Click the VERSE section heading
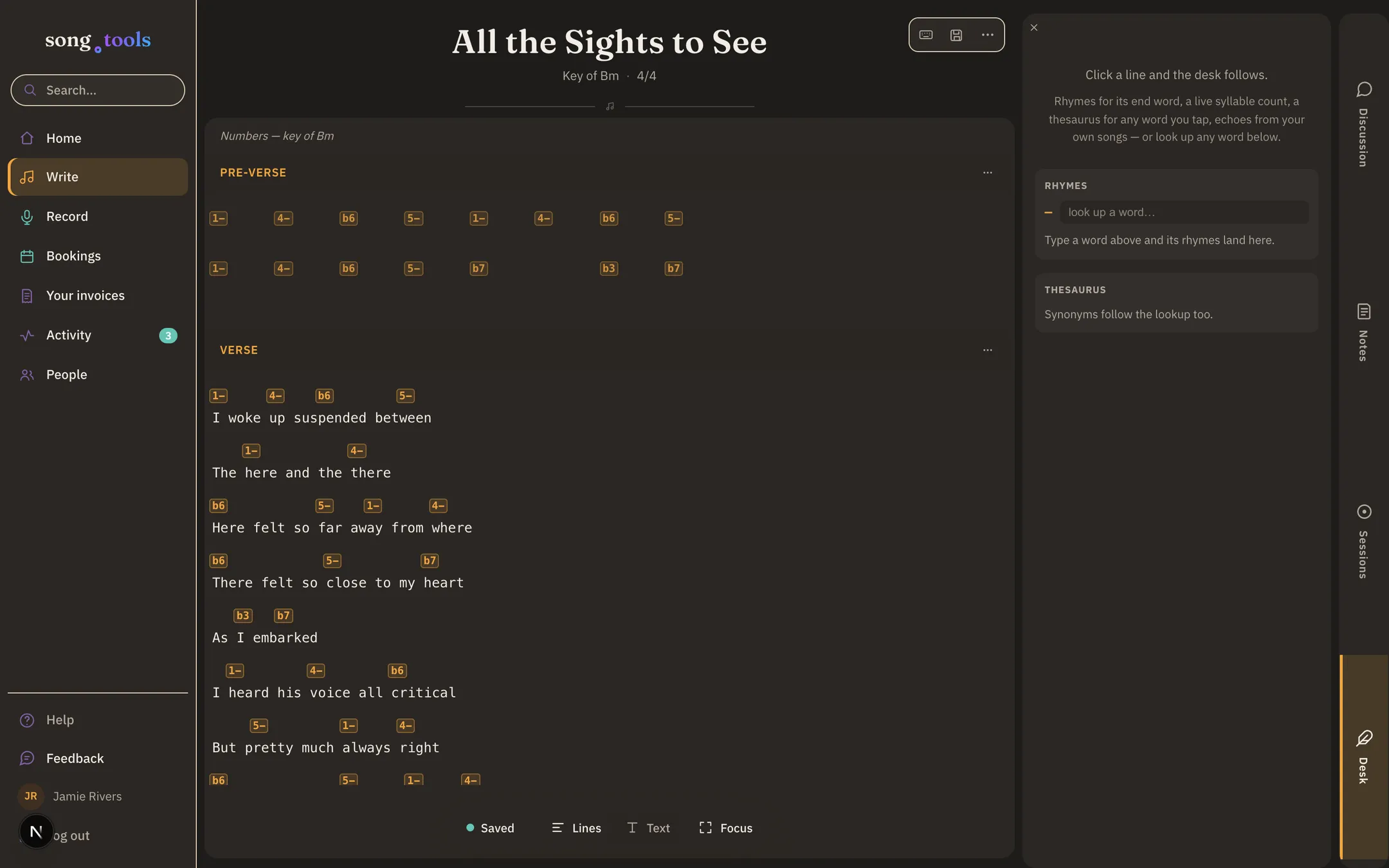1389x868 pixels. coord(239,350)
